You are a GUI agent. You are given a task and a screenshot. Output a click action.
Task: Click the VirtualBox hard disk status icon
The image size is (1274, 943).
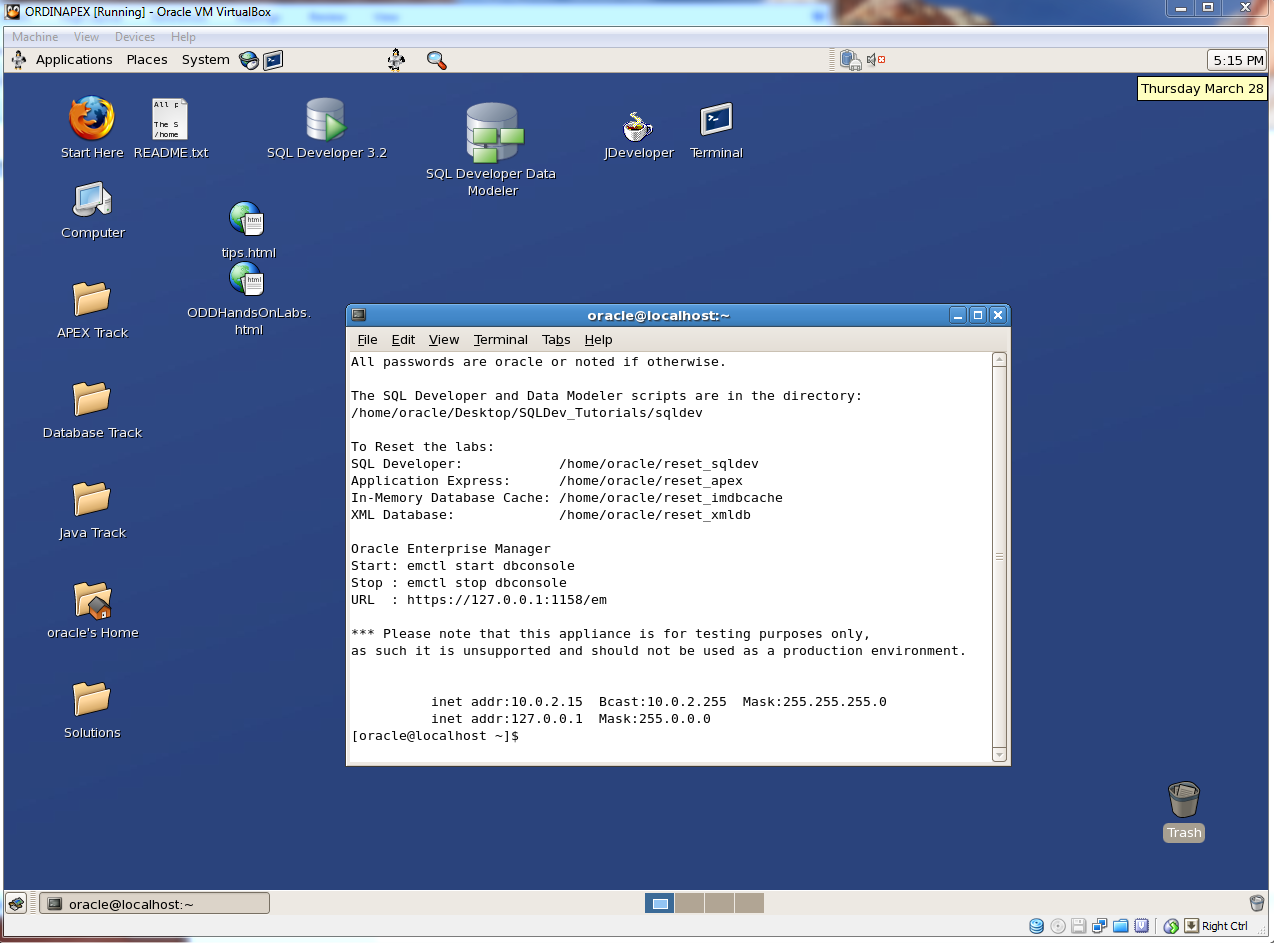pos(1036,926)
